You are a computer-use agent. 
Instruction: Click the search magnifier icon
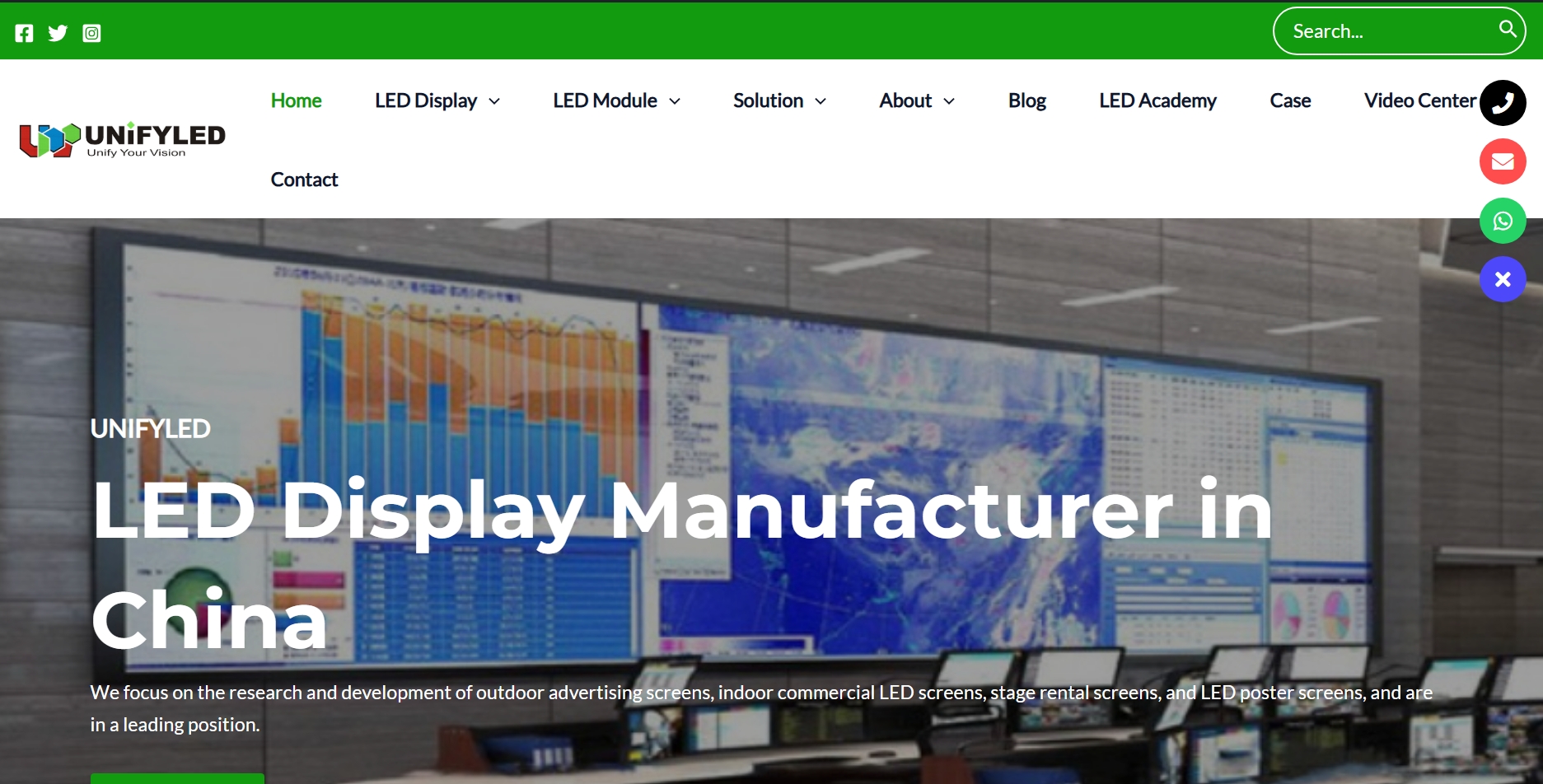(1508, 29)
